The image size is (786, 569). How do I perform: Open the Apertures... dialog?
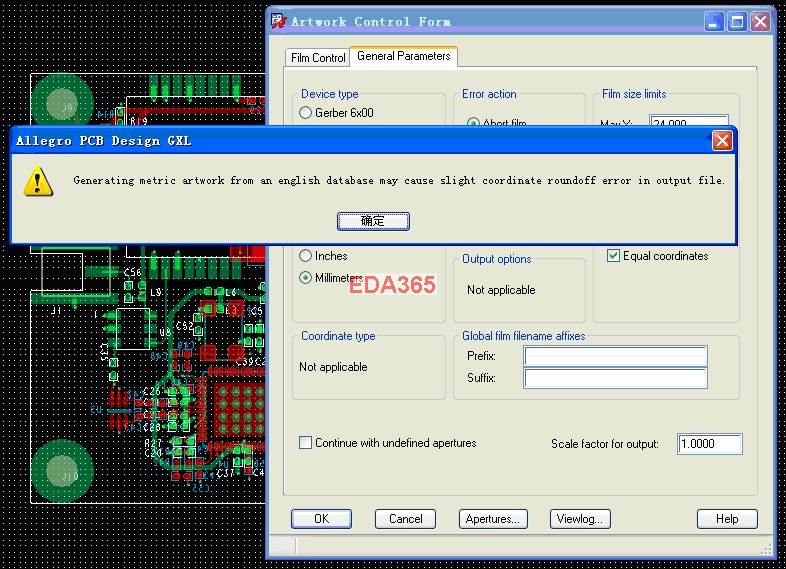coord(493,519)
